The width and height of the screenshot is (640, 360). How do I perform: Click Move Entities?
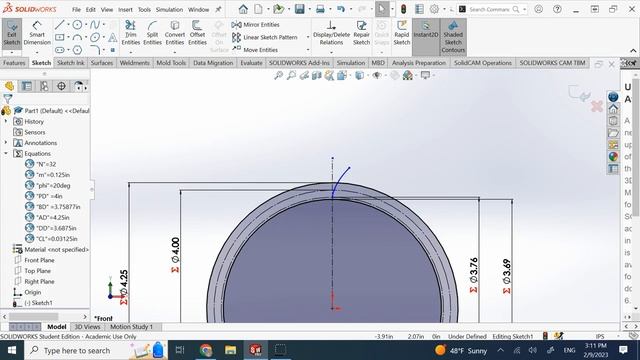(x=255, y=50)
